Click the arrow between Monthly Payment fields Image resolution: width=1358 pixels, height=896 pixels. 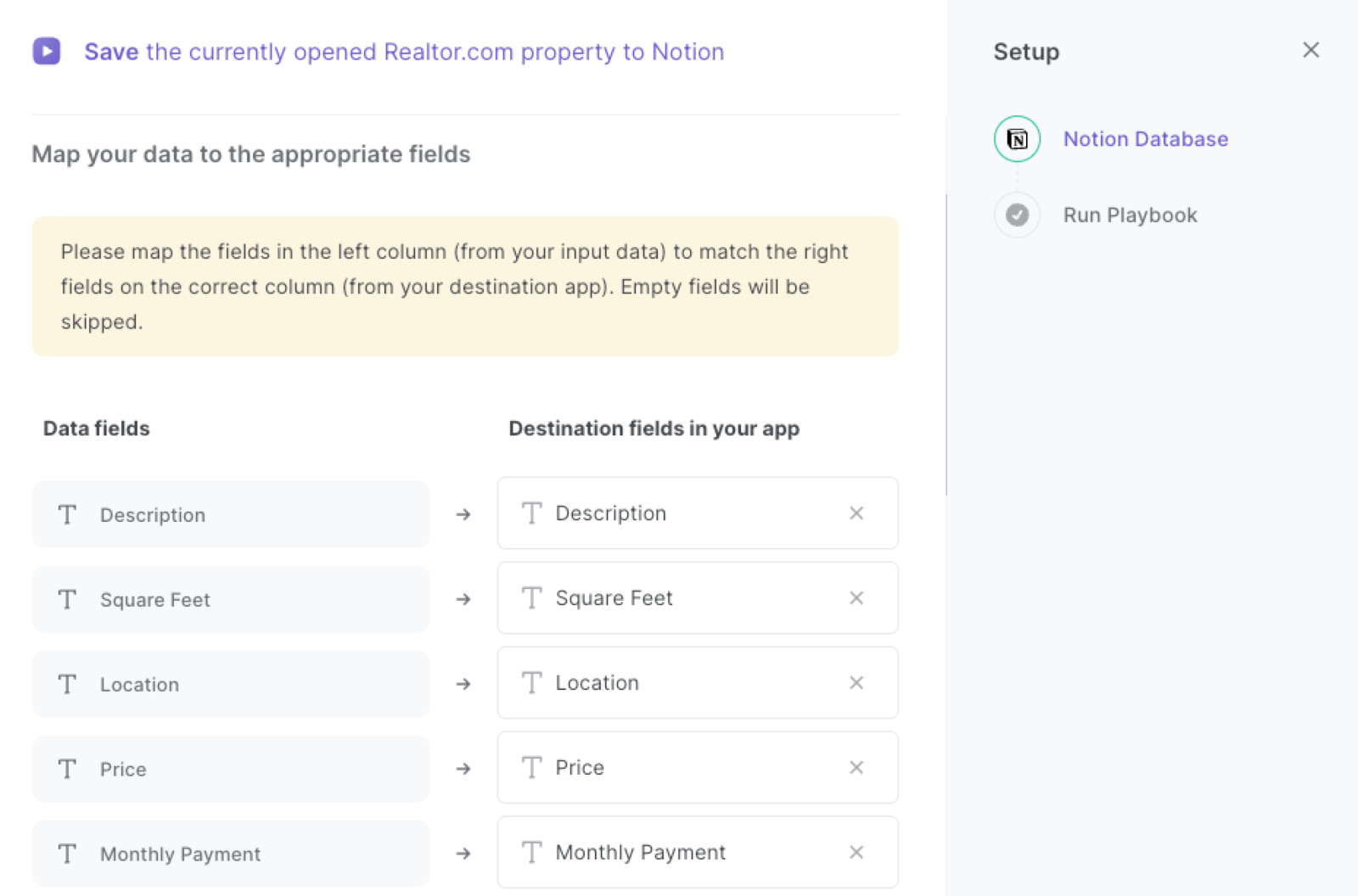pyautogui.click(x=463, y=854)
